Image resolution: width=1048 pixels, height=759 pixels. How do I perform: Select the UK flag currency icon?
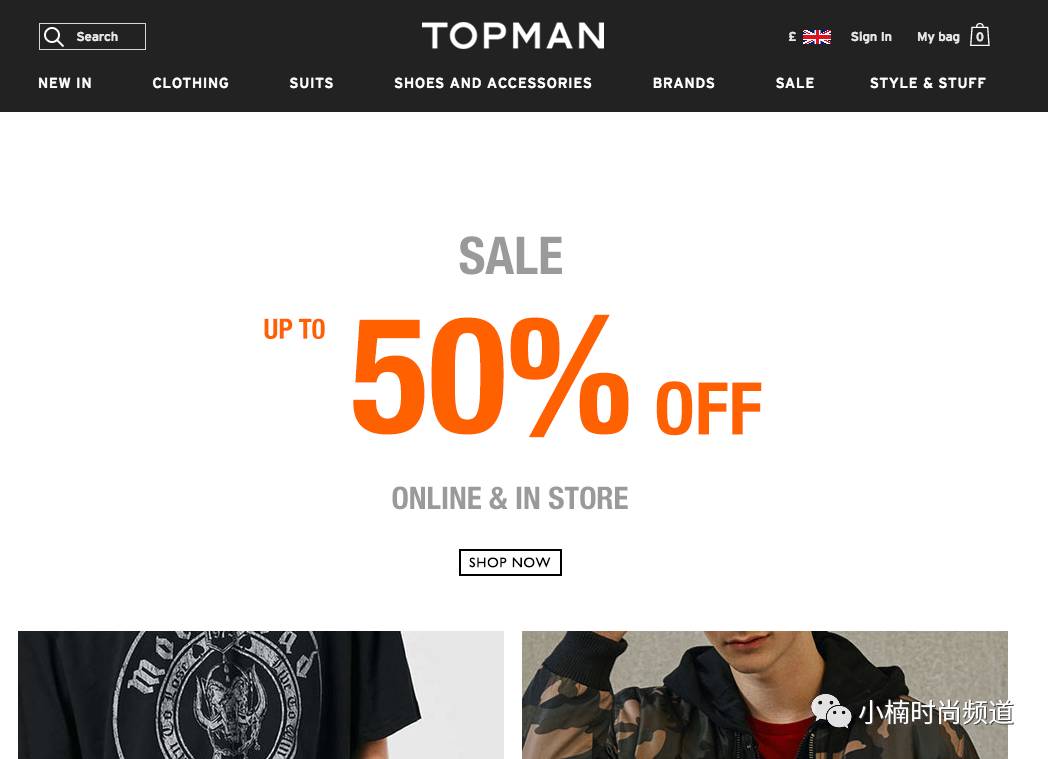(x=816, y=37)
